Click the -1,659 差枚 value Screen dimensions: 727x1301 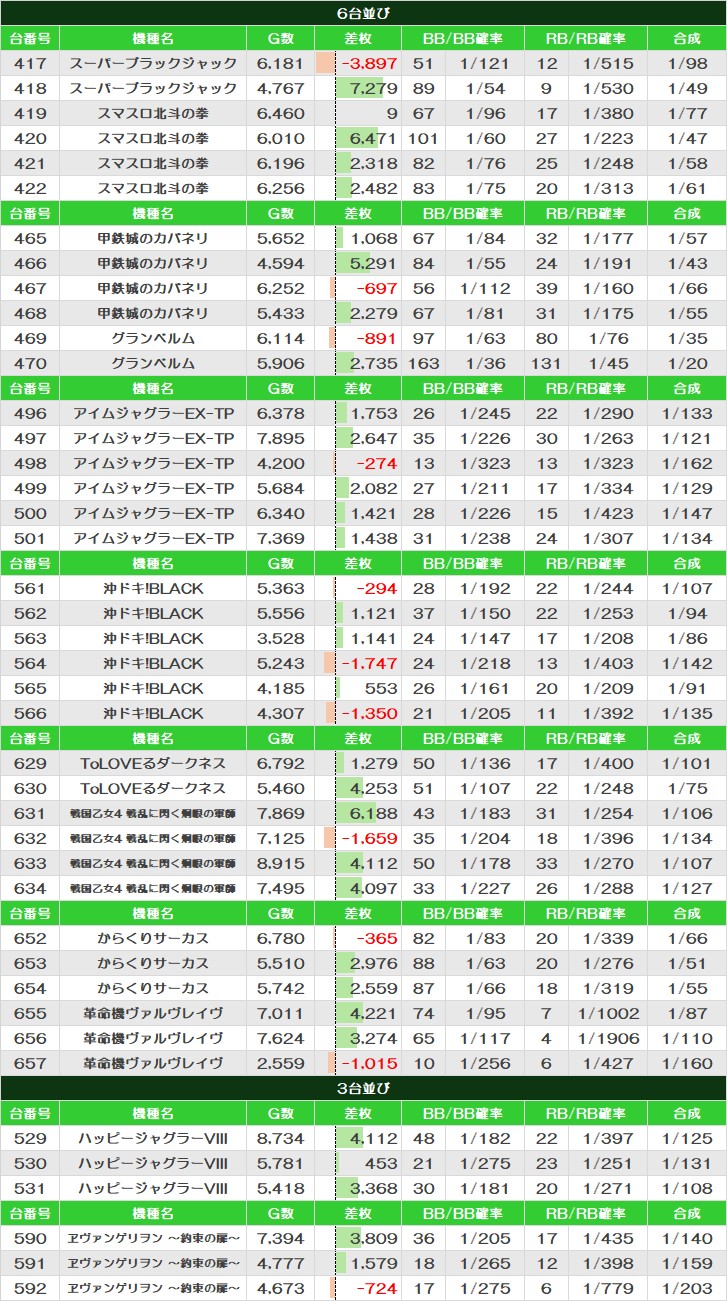[369, 838]
